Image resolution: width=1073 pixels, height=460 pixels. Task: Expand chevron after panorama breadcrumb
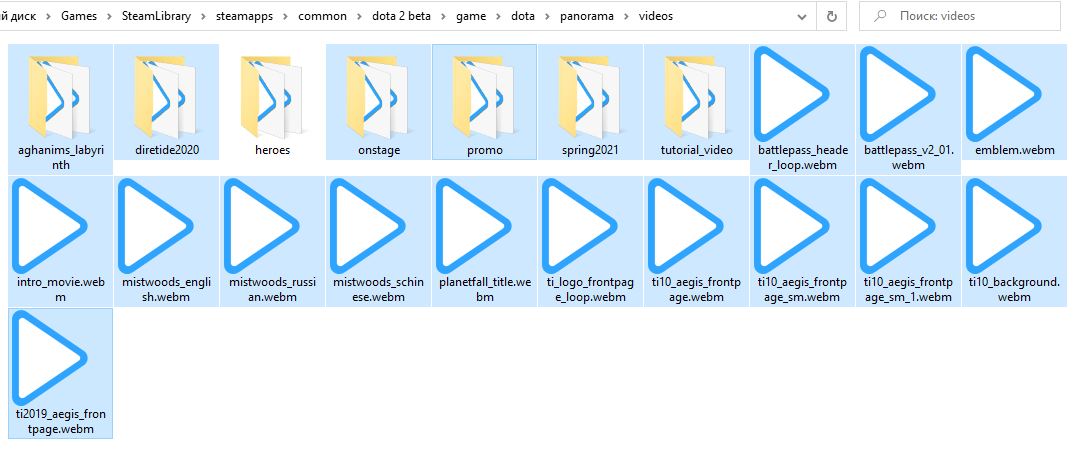click(x=626, y=16)
